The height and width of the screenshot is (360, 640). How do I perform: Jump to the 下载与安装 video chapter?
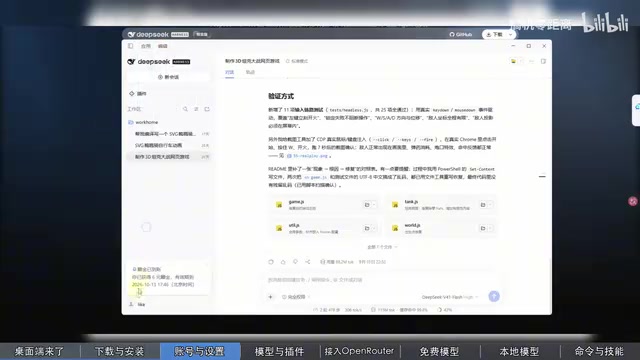tap(120, 351)
